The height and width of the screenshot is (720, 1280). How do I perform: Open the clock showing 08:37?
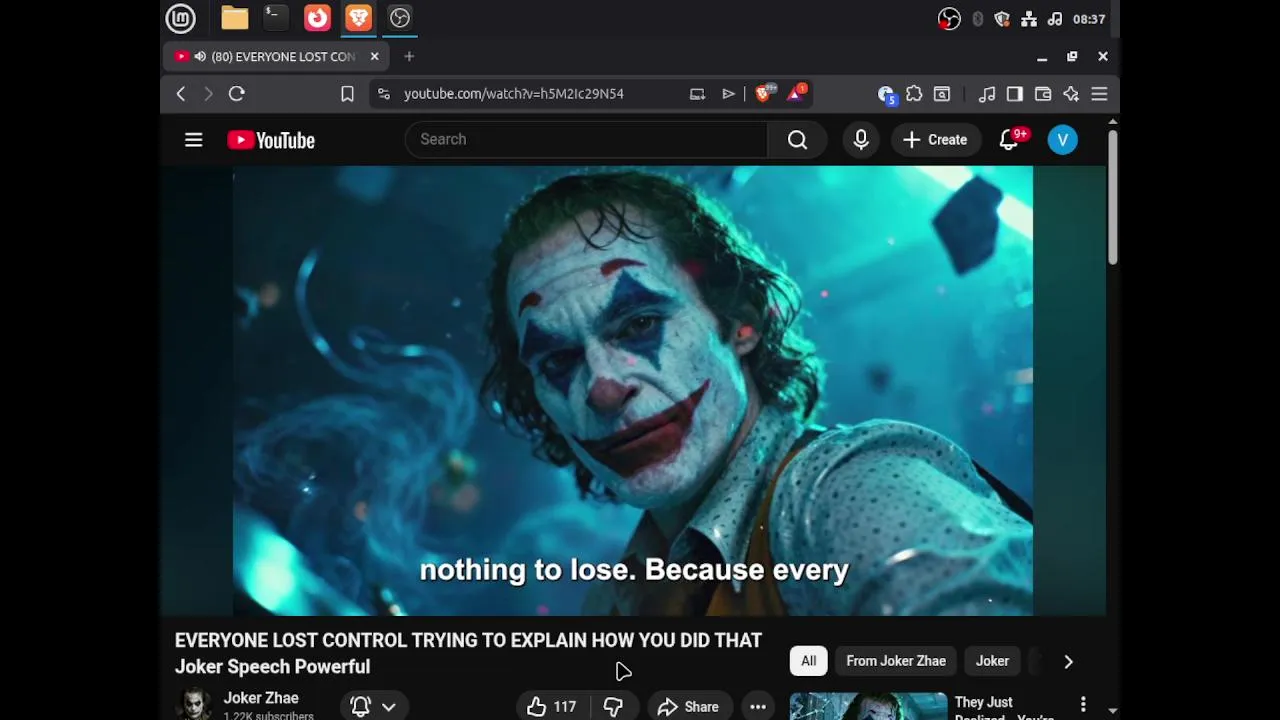click(x=1089, y=19)
